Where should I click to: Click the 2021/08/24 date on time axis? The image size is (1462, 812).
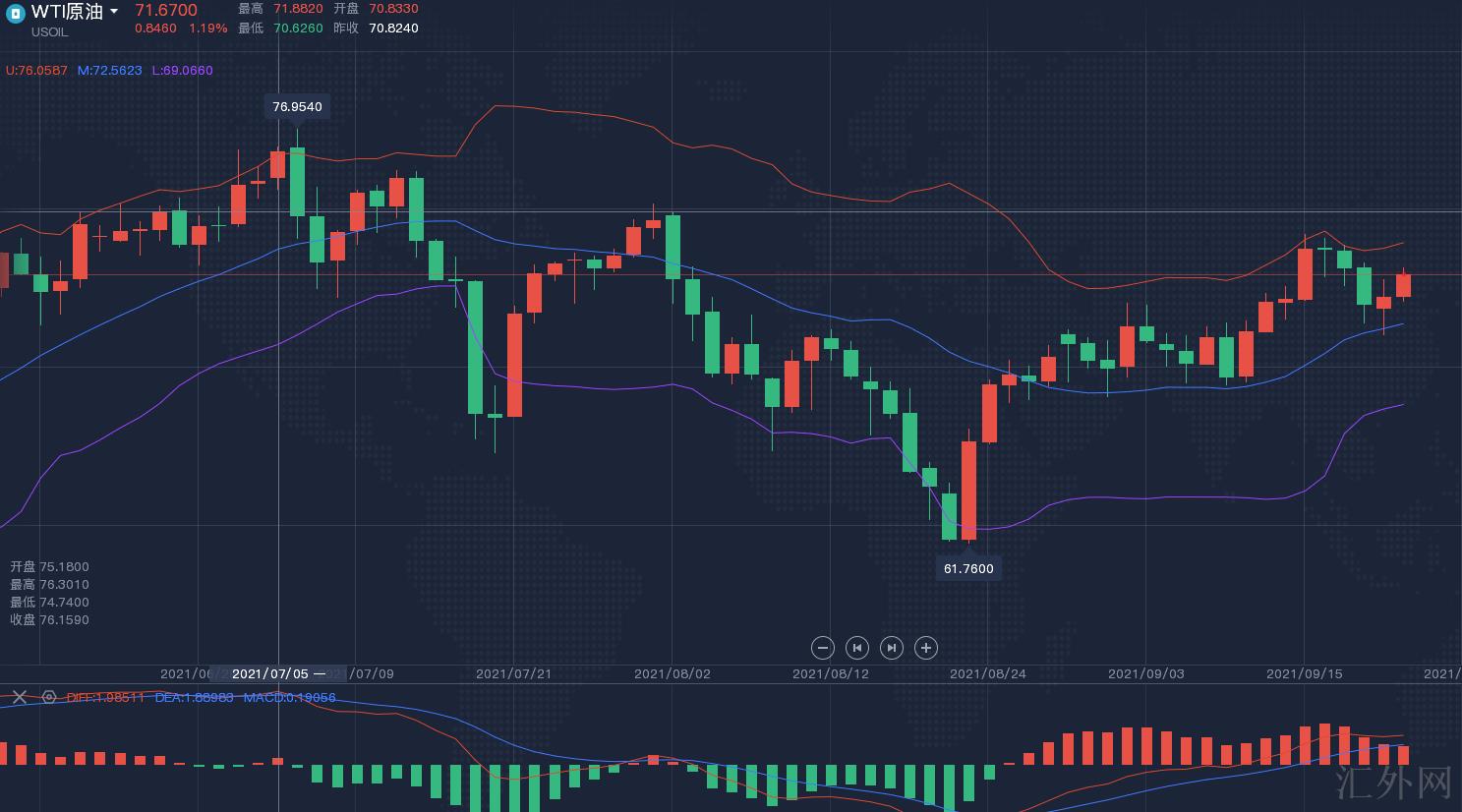point(987,673)
